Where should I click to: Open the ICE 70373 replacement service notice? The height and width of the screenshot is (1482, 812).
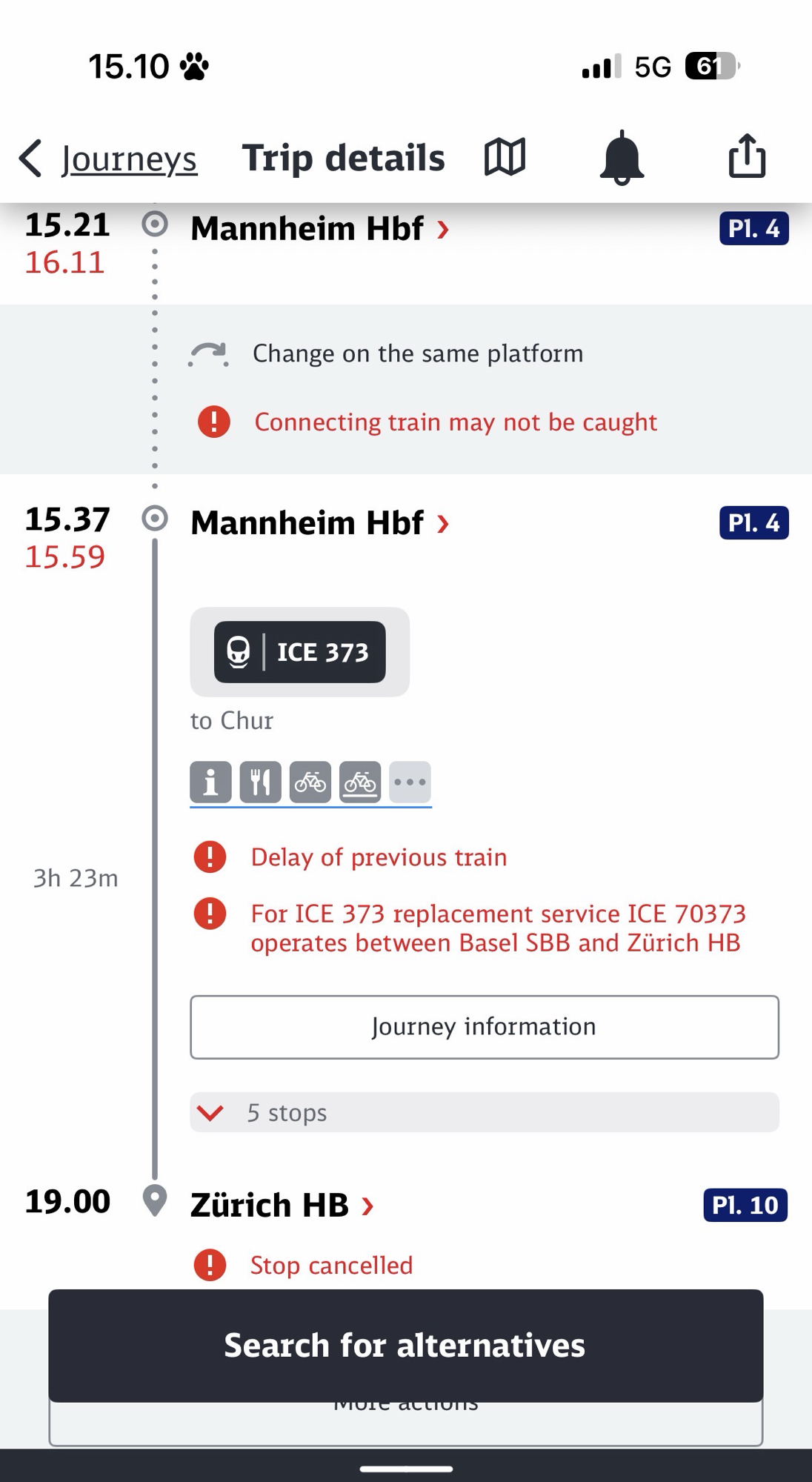(x=497, y=928)
